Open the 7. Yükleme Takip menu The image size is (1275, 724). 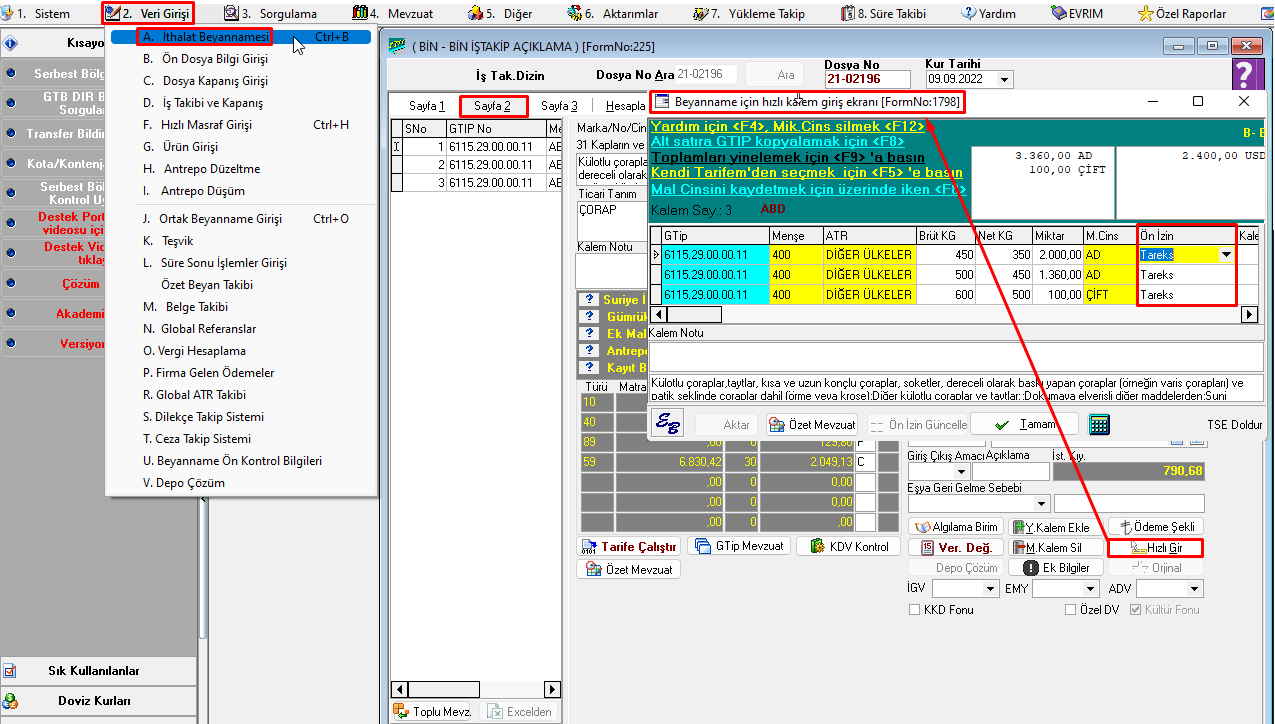pyautogui.click(x=748, y=14)
